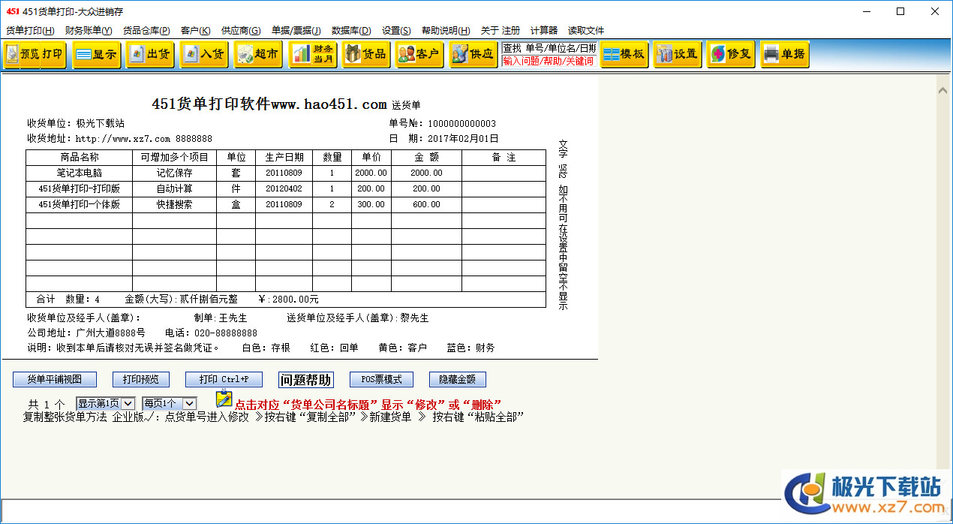This screenshot has height=524, width=953.
Task: Open the 客户(K) menu
Action: (196, 30)
